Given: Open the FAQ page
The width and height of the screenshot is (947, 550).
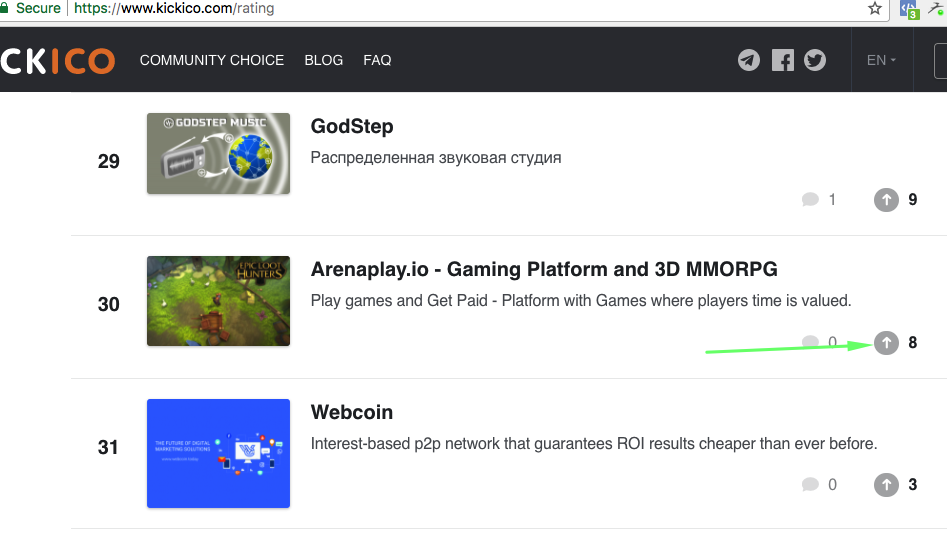Looking at the screenshot, I should pyautogui.click(x=377, y=60).
